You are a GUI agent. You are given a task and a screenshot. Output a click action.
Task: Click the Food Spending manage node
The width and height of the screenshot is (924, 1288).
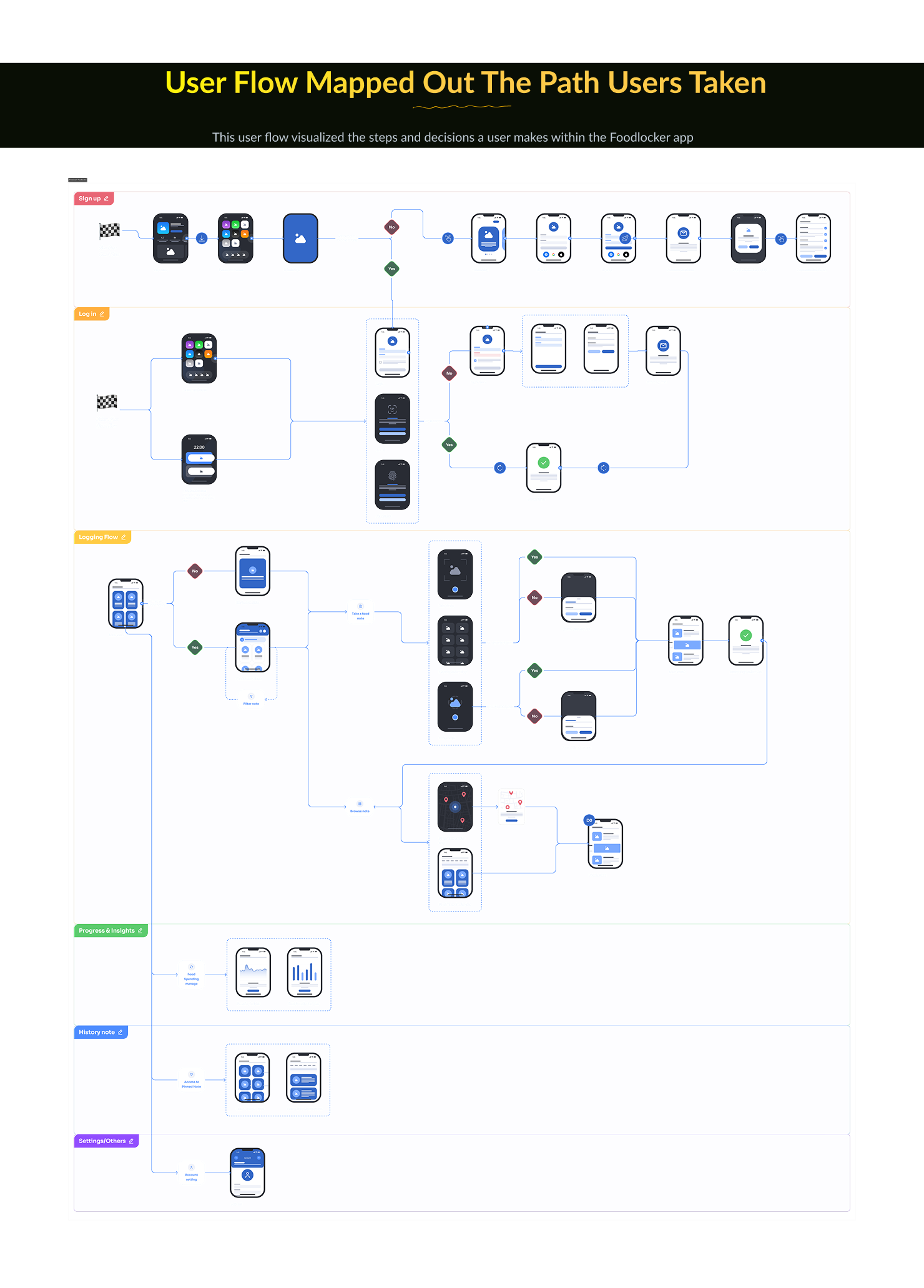click(x=191, y=975)
